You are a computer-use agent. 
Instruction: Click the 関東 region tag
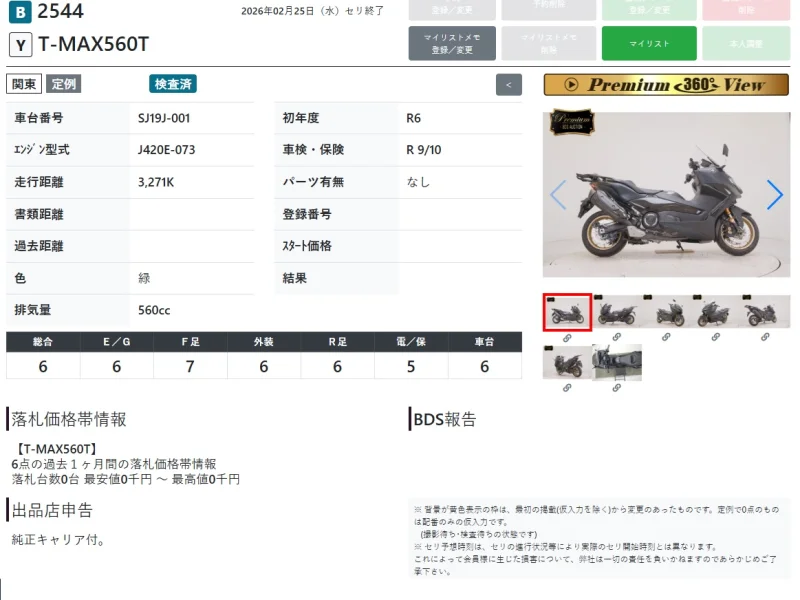point(24,84)
